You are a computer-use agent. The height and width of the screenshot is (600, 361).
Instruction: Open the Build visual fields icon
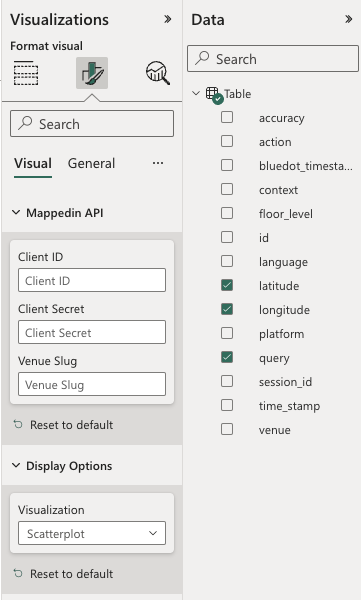(x=26, y=73)
